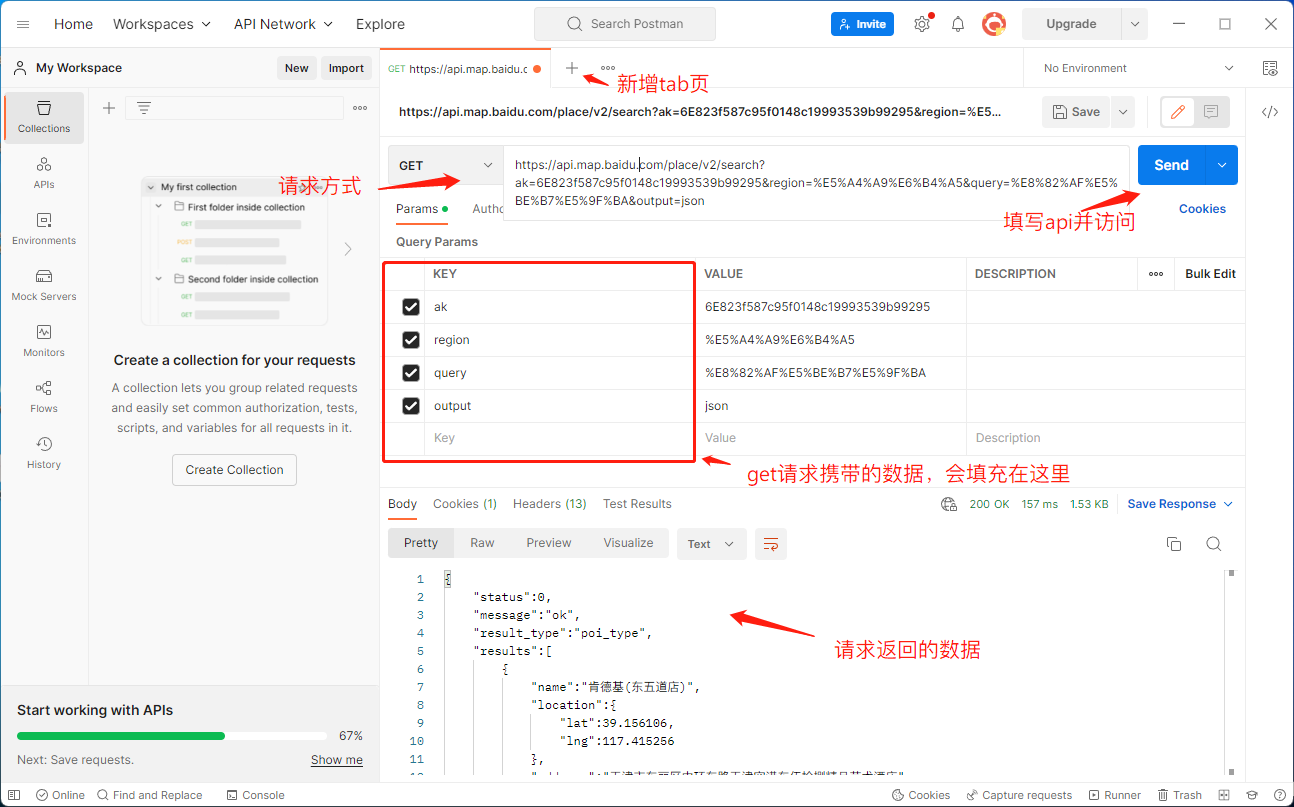Screen dimensions: 1294x807
Task: Open Mock Servers in the sidebar
Action: (x=44, y=285)
